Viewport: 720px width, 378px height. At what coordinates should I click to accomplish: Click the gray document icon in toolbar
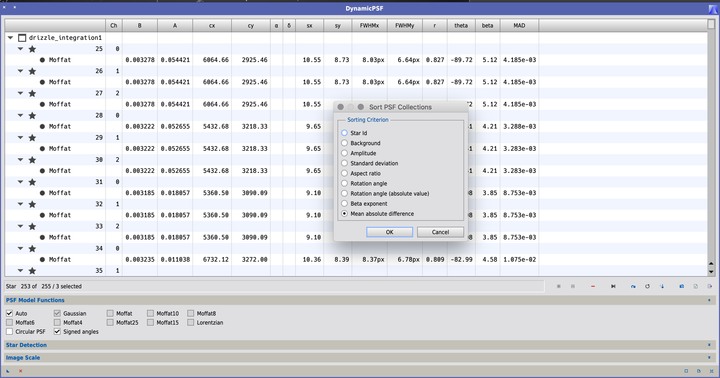pos(696,286)
